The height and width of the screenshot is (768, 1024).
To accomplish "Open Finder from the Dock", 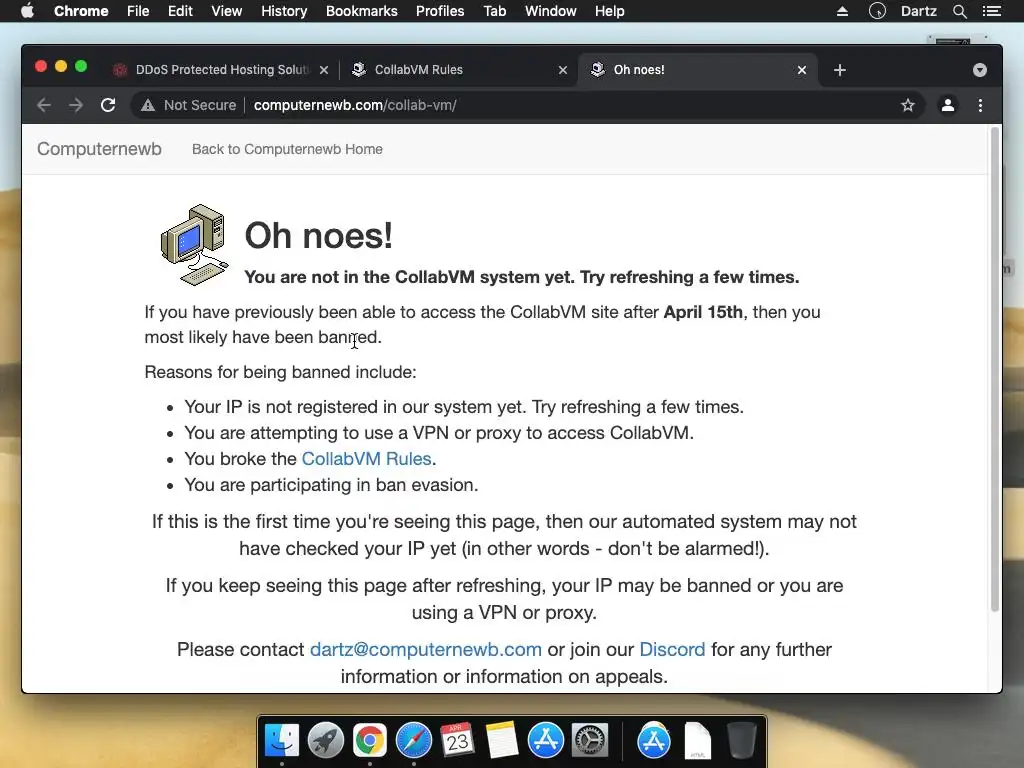I will (282, 741).
